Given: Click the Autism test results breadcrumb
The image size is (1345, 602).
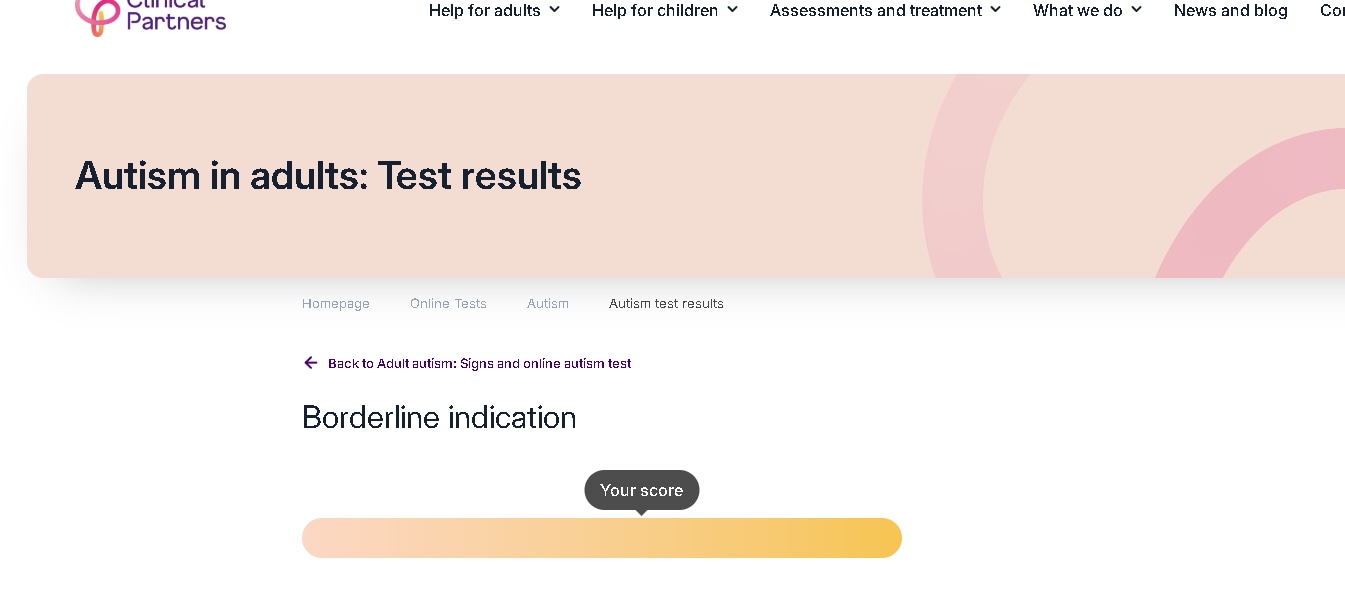Looking at the screenshot, I should (x=666, y=304).
